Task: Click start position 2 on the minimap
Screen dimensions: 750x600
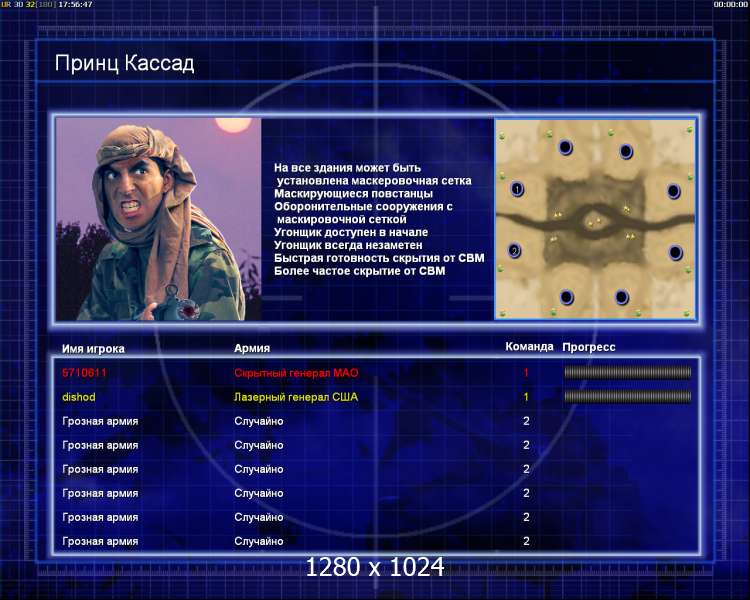Action: (x=514, y=250)
